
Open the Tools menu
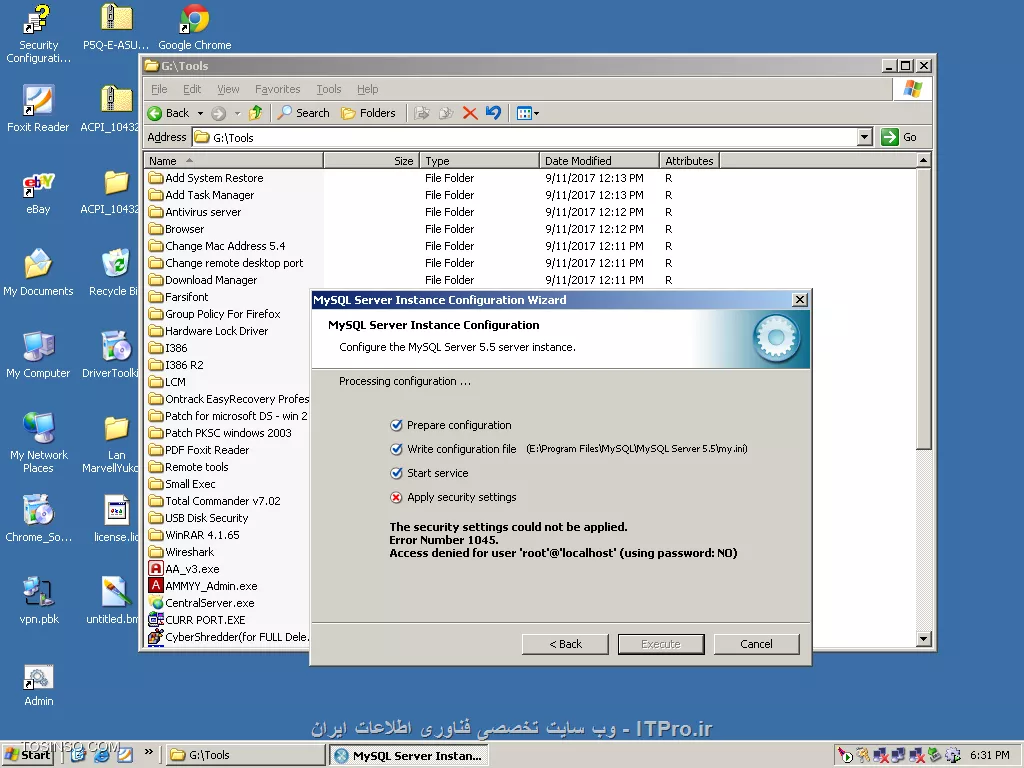point(328,89)
